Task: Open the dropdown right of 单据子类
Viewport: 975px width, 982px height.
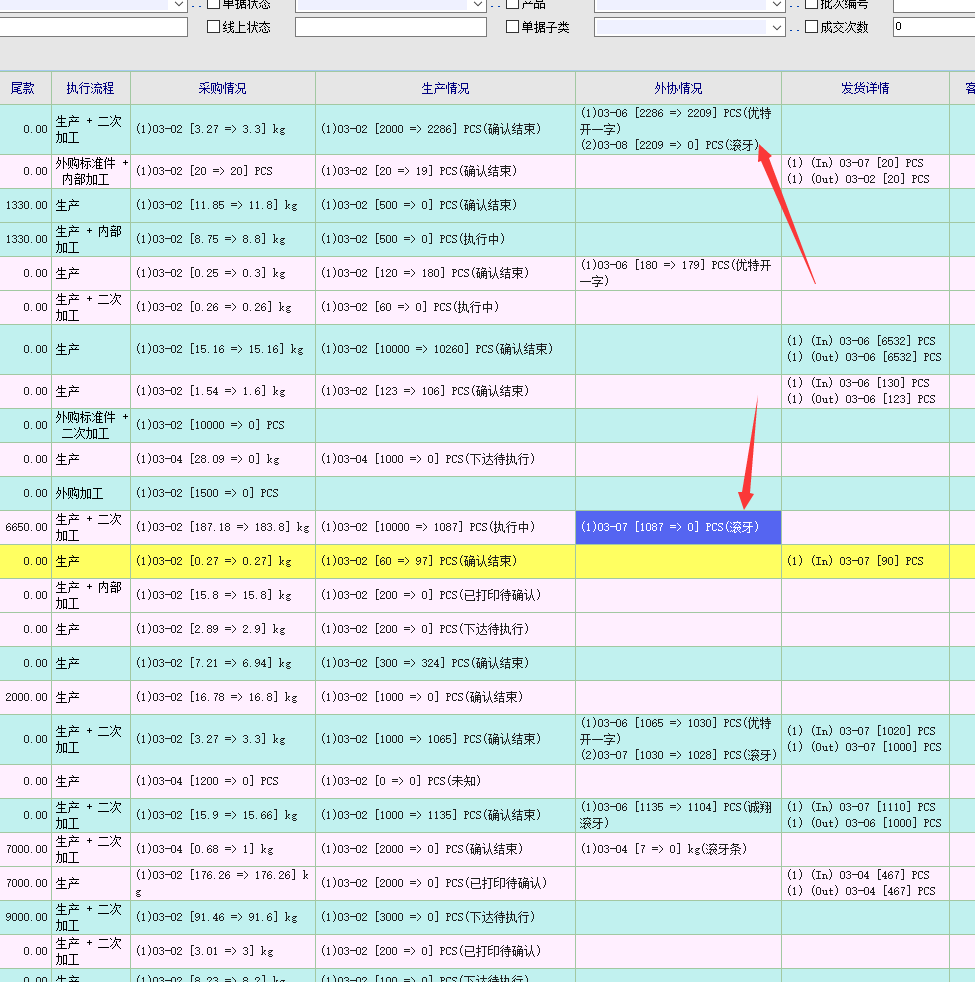Action: (777, 27)
